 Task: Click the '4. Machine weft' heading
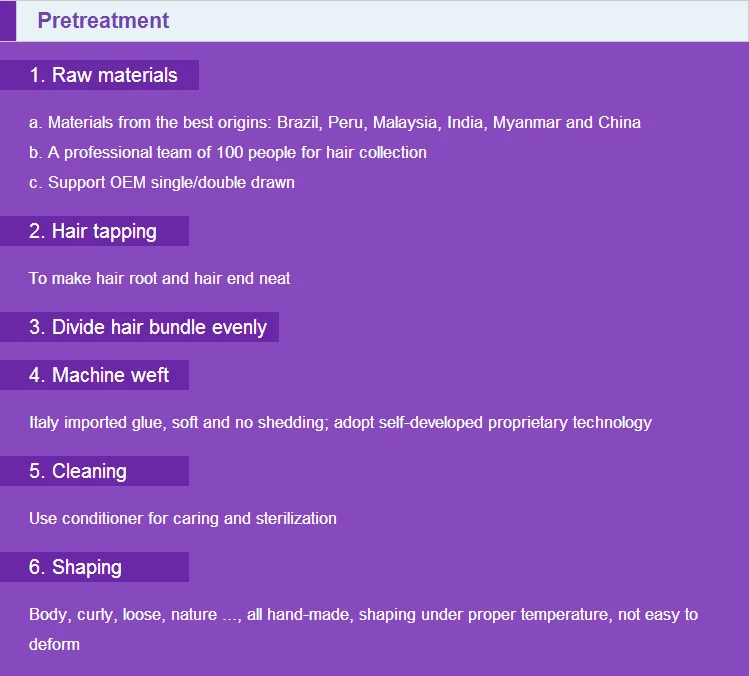click(99, 375)
